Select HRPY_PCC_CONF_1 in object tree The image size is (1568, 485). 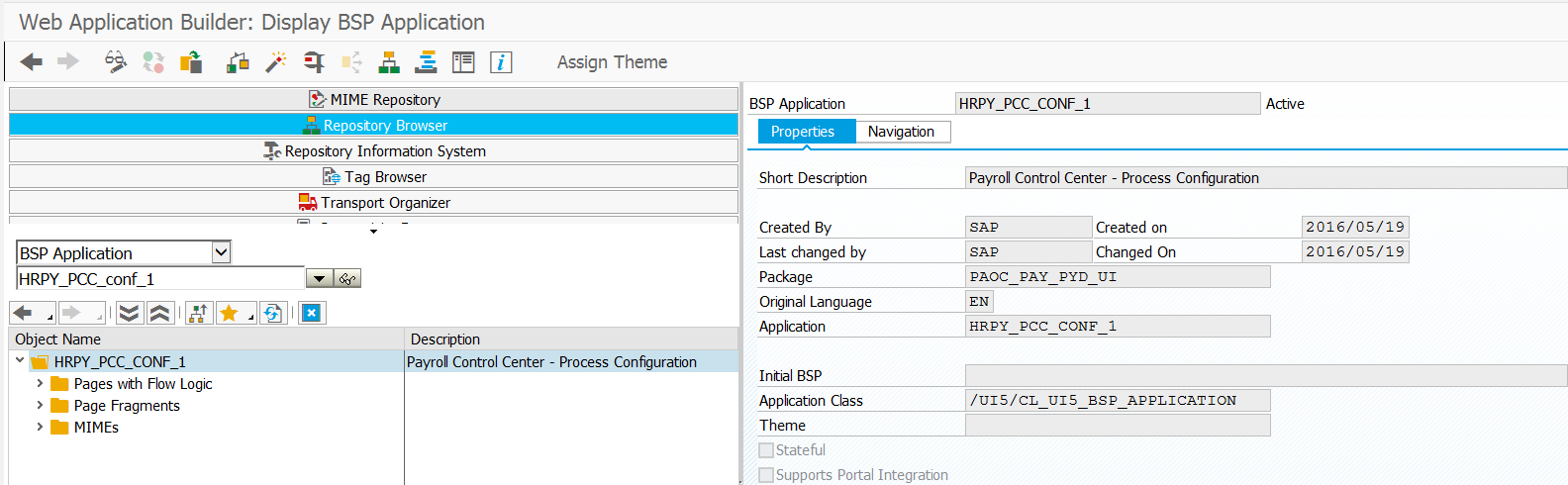[120, 362]
